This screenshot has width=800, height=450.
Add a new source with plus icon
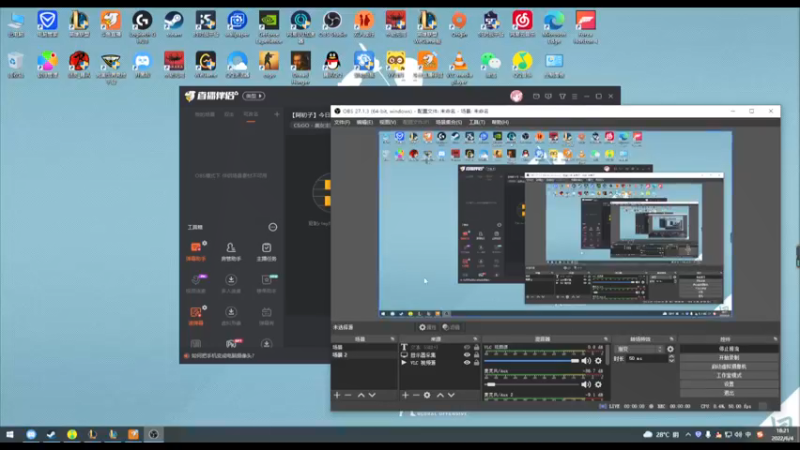405,395
